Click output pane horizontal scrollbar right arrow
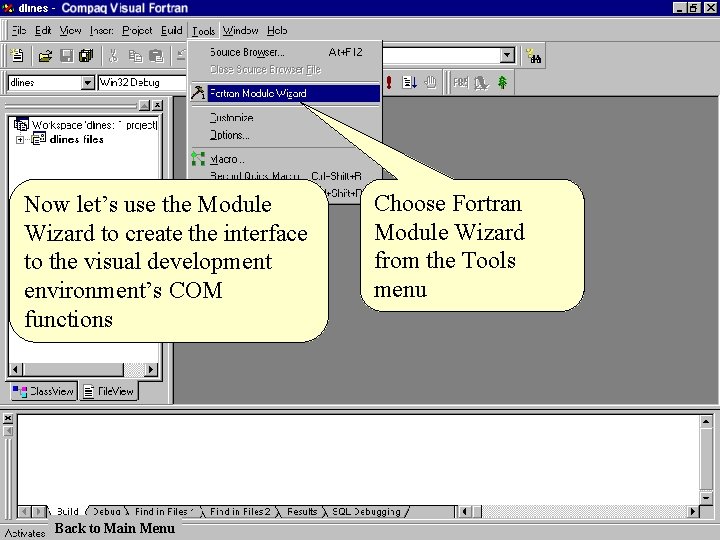 point(692,512)
